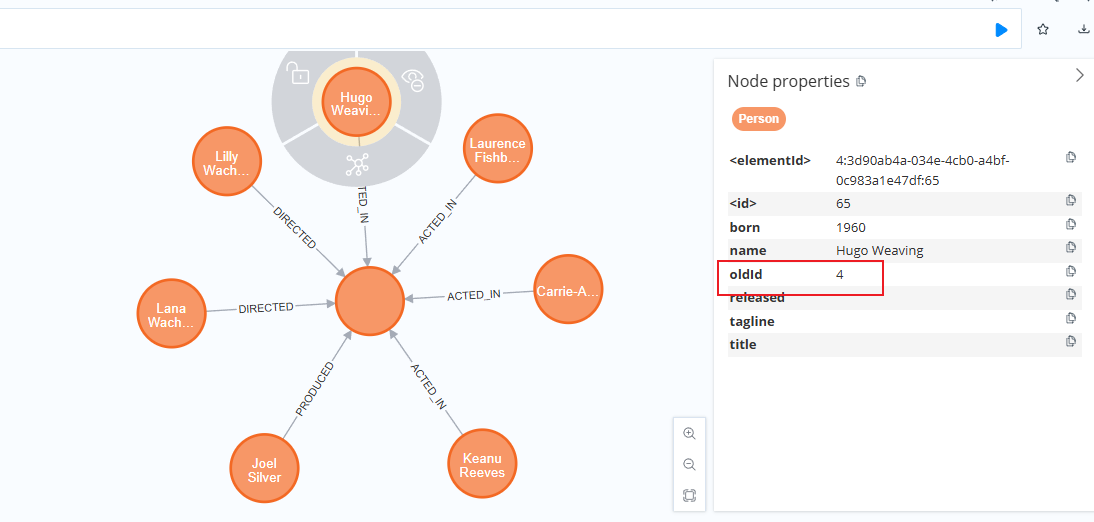The image size is (1094, 522).
Task: Focus the query editor input
Action: pos(488,29)
